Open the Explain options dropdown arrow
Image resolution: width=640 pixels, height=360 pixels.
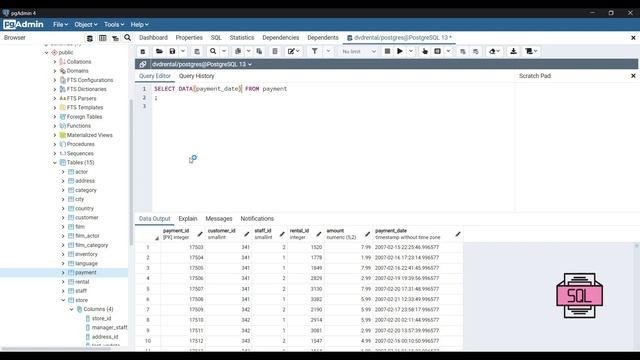click(x=448, y=51)
